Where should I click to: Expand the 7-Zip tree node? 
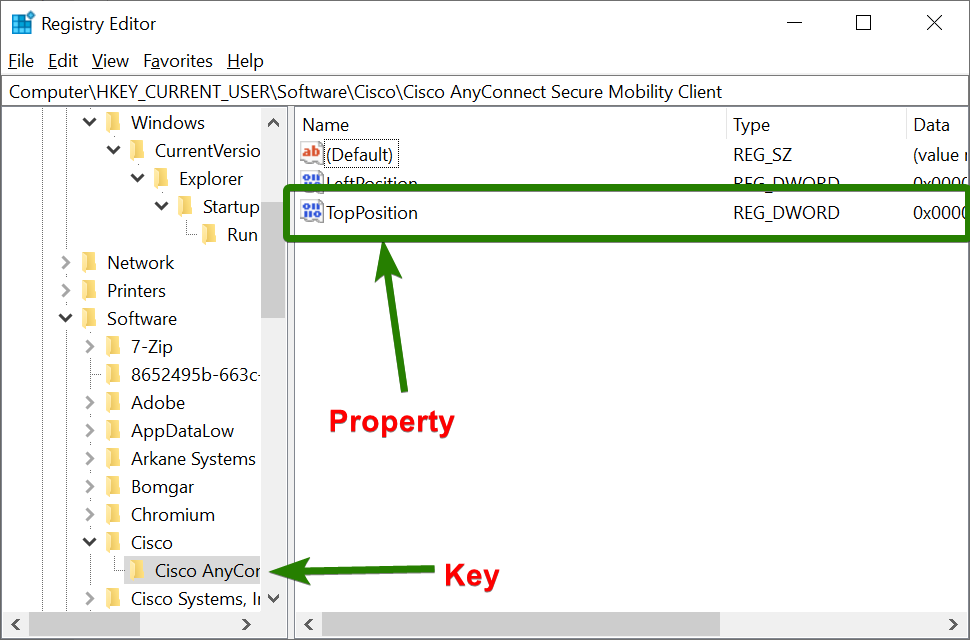(90, 346)
